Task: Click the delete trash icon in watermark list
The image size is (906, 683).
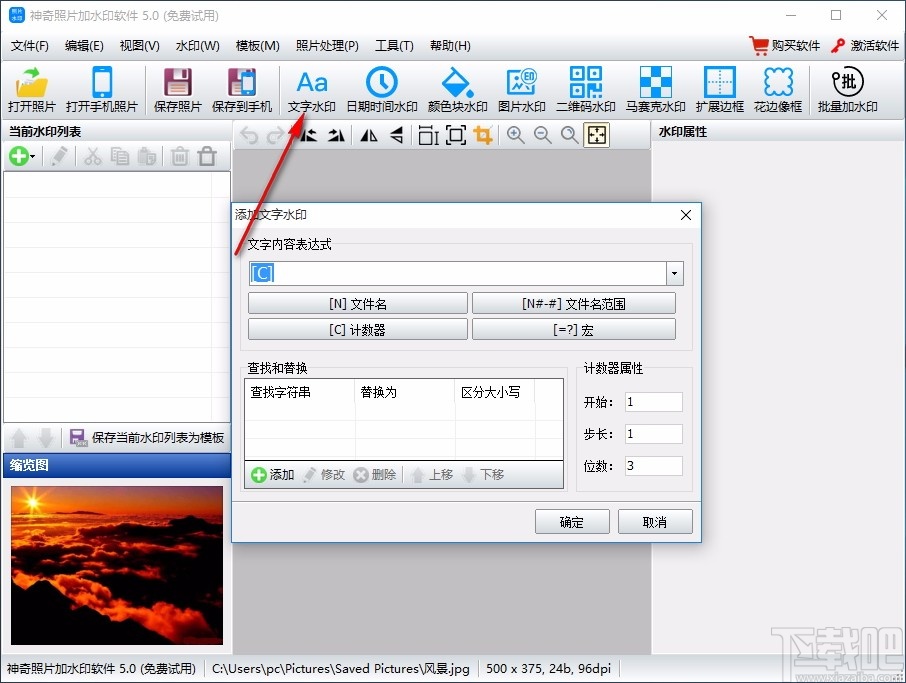Action: pos(180,156)
